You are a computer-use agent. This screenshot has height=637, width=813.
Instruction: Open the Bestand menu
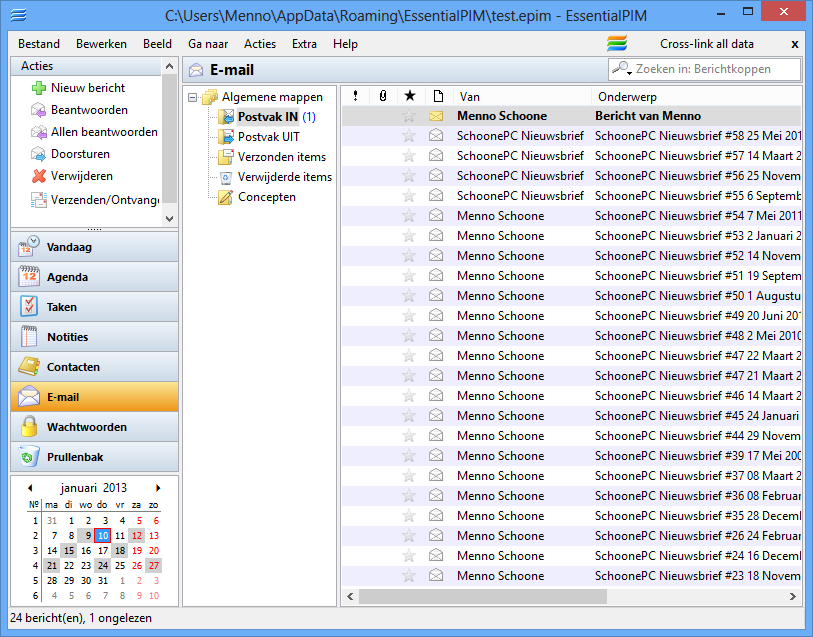pos(39,44)
